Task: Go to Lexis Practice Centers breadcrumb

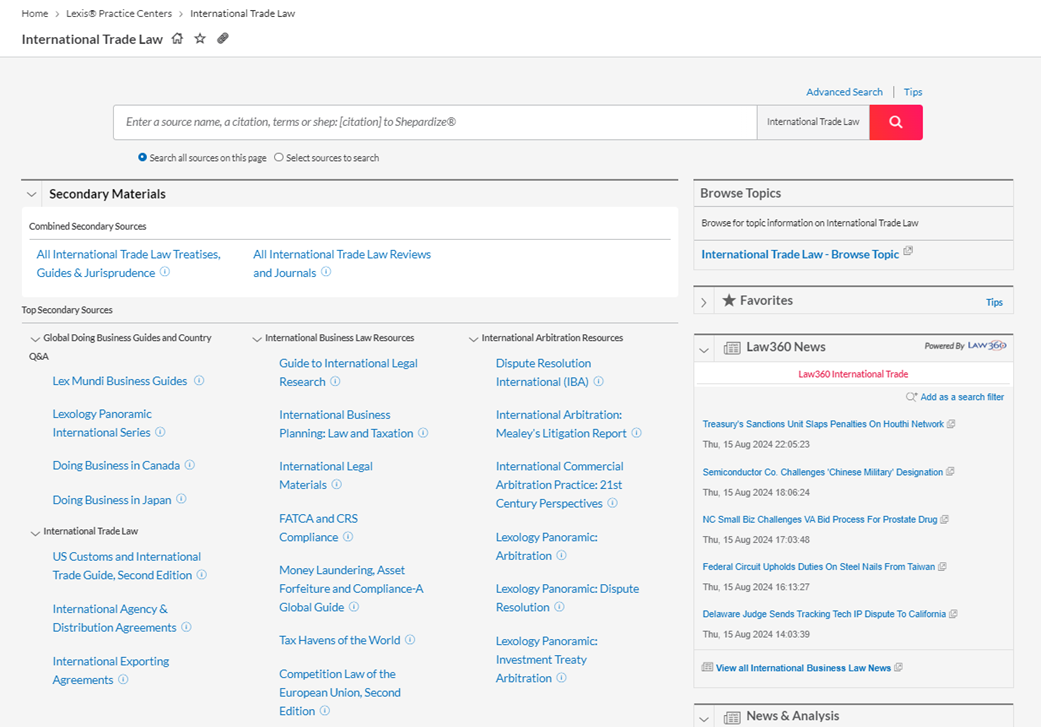Action: coord(119,13)
